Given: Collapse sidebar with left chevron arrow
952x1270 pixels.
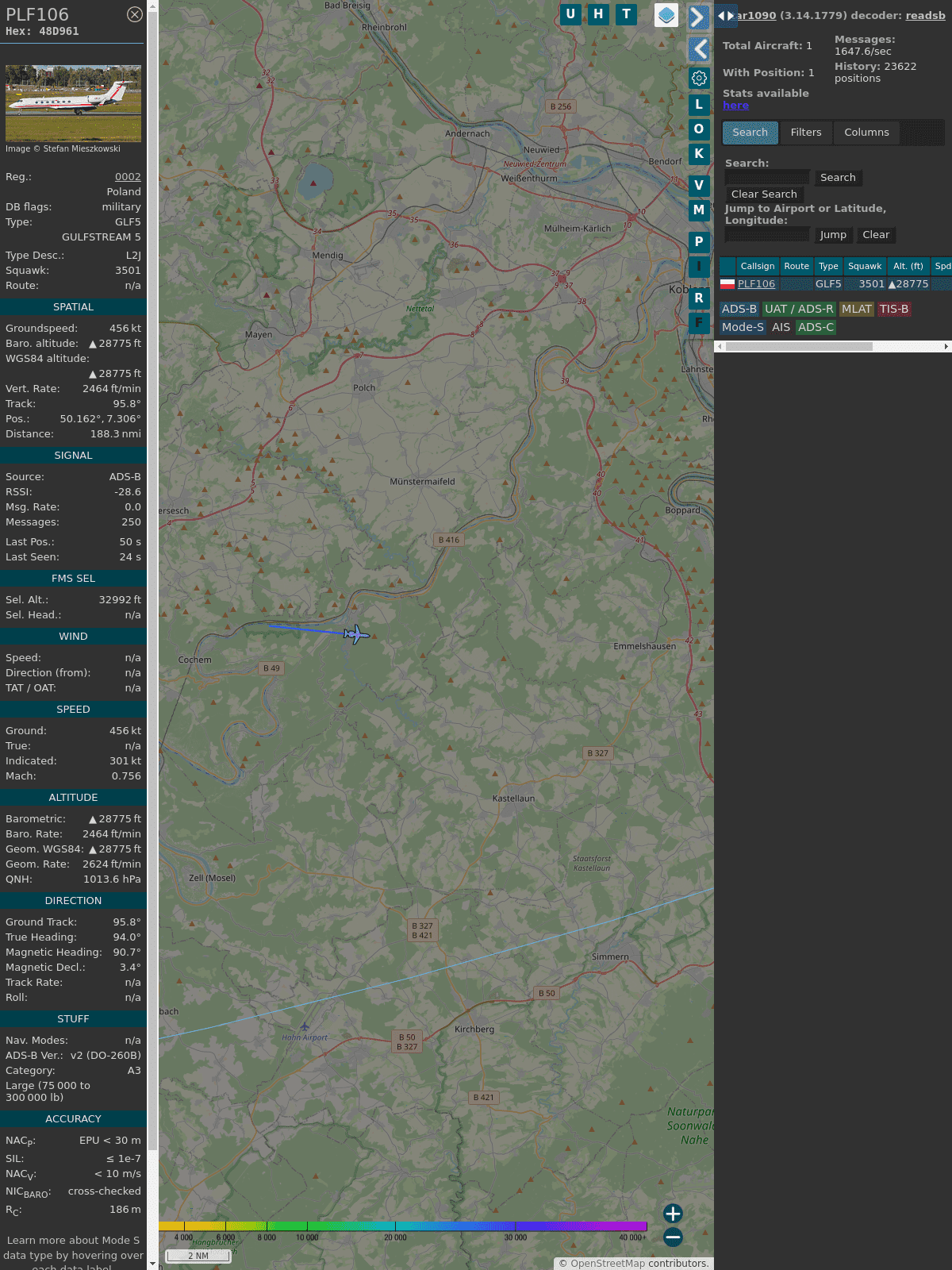Looking at the screenshot, I should (699, 49).
